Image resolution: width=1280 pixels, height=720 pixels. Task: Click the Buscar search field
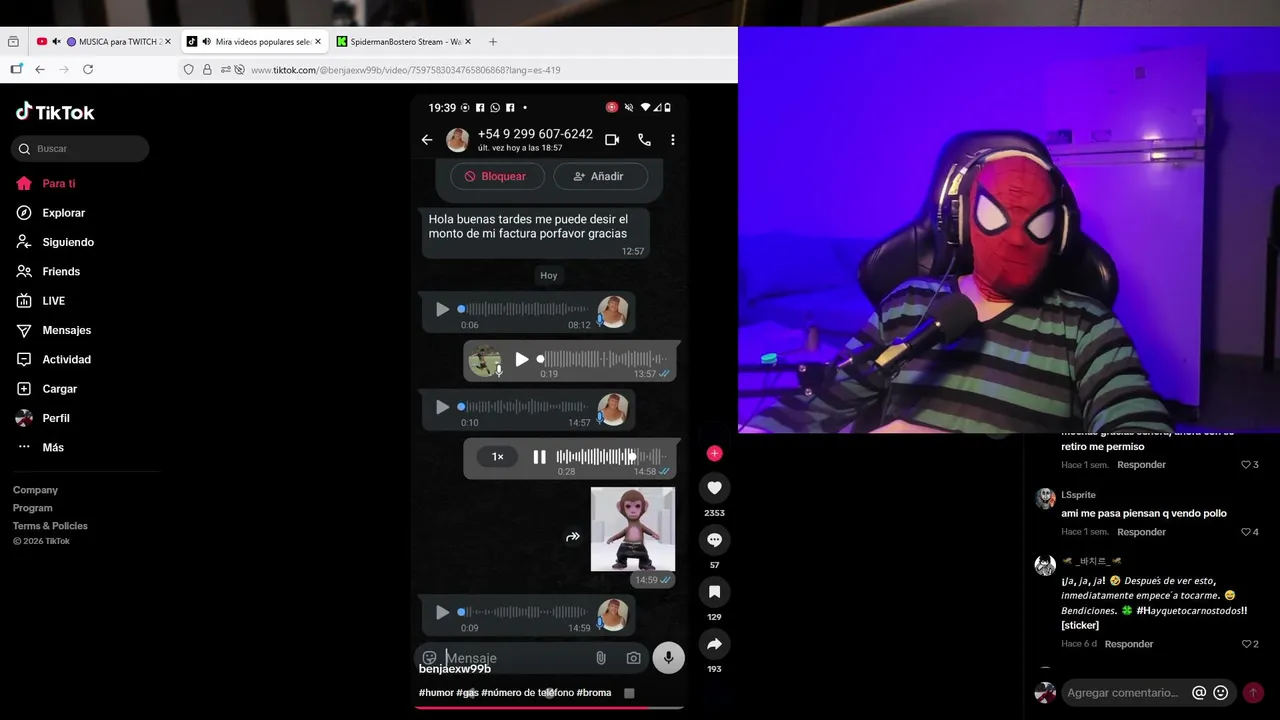[x=80, y=149]
